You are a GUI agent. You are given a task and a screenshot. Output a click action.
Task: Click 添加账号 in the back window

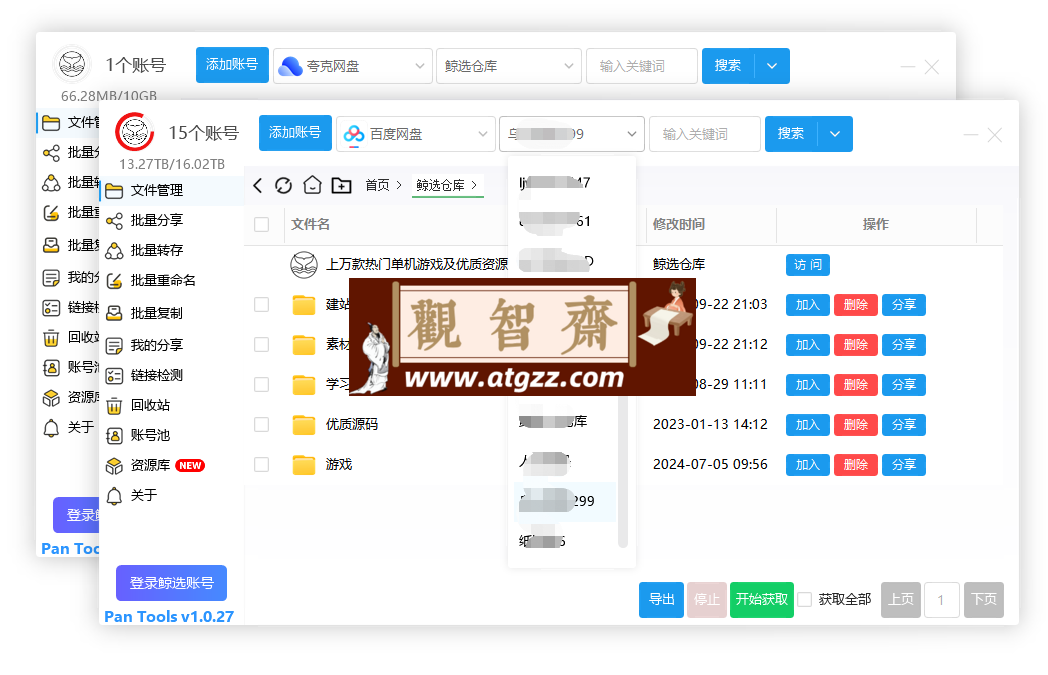(x=232, y=65)
